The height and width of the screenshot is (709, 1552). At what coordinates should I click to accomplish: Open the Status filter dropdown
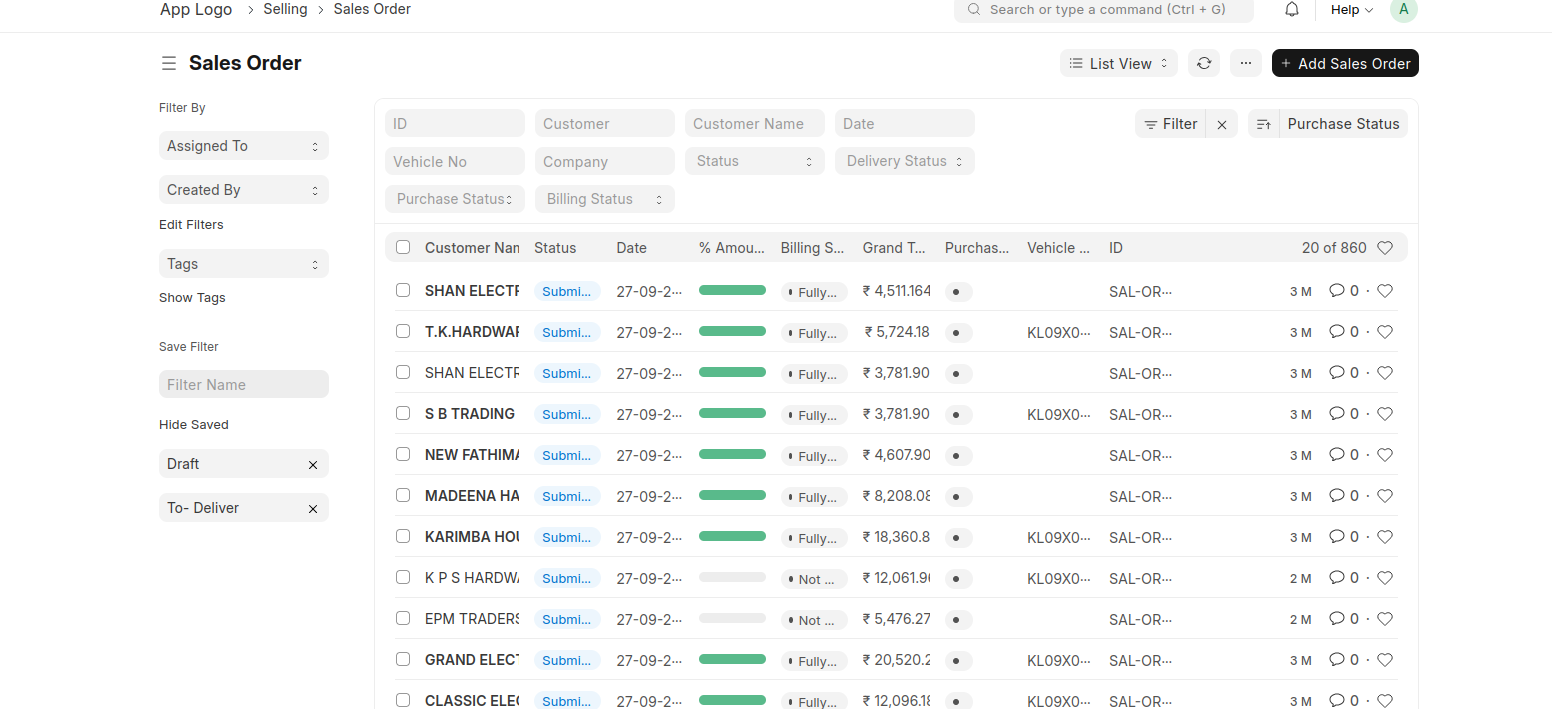click(x=755, y=161)
